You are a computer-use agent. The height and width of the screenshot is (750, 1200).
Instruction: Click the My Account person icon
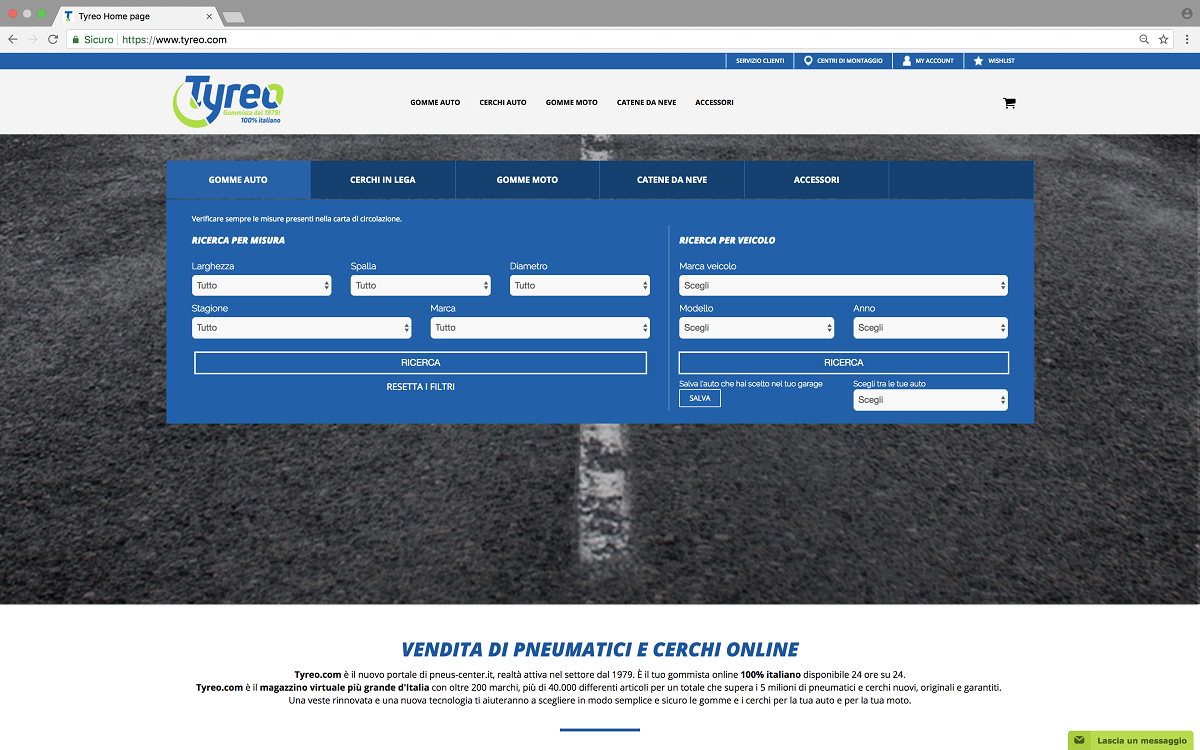pyautogui.click(x=906, y=60)
